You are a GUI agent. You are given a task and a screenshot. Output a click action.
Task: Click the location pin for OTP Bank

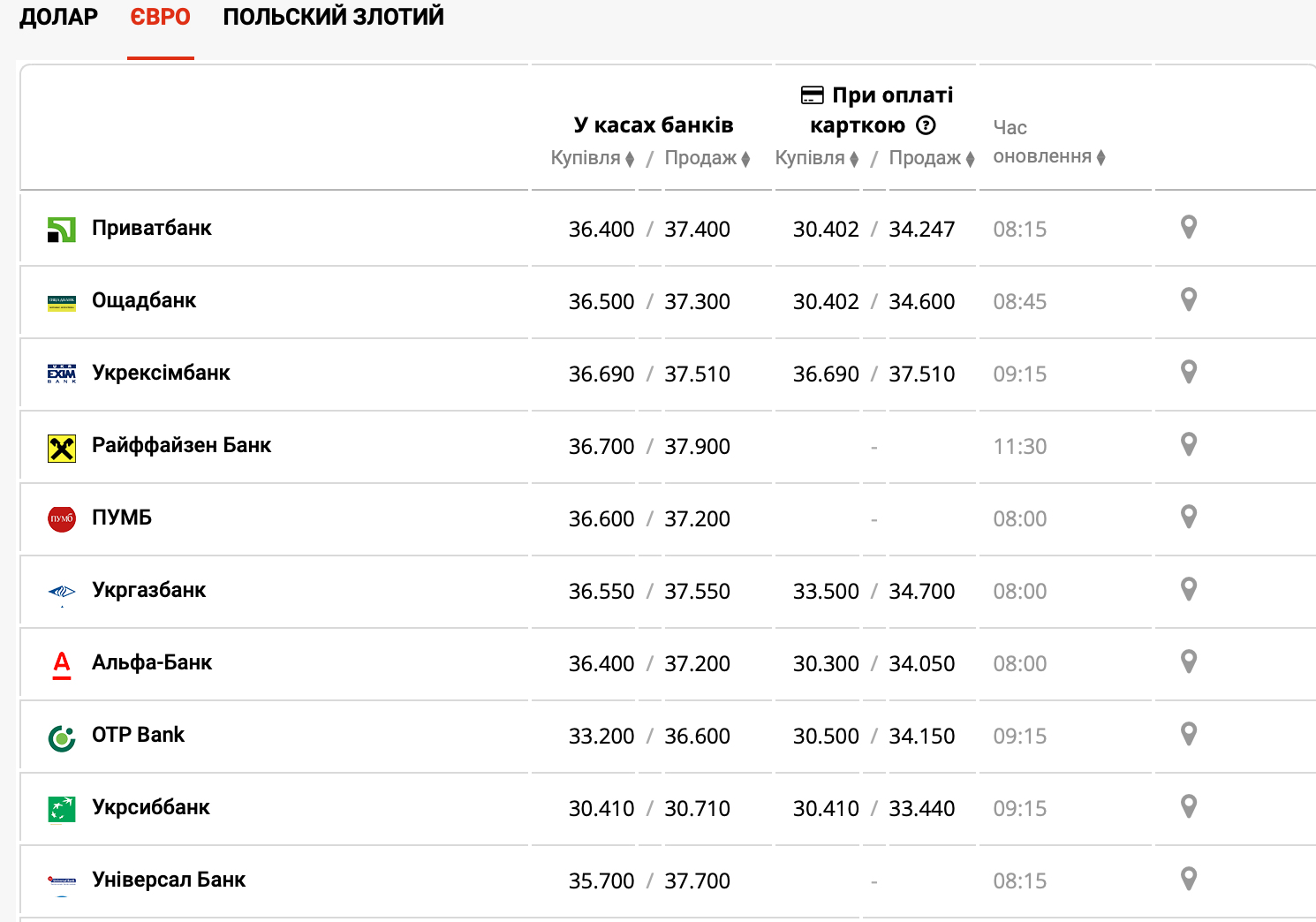[1189, 735]
